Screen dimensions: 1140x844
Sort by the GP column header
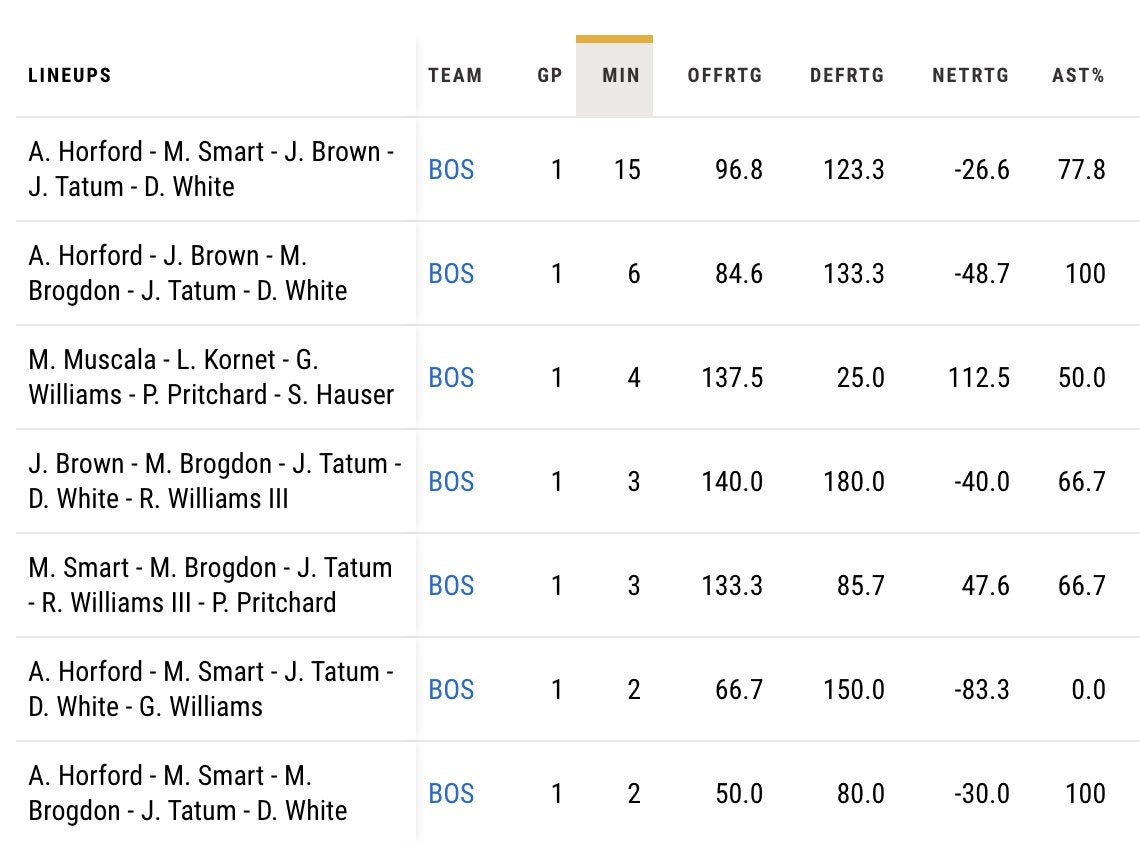click(x=550, y=75)
